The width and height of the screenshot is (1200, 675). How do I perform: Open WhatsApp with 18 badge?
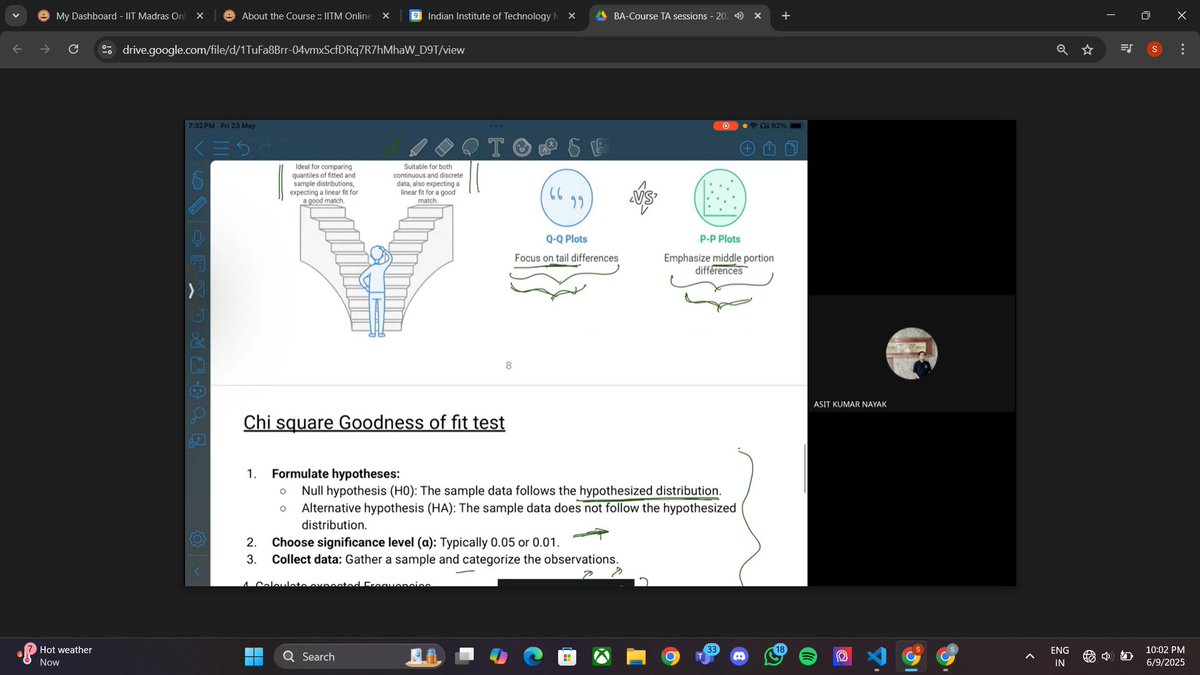pos(775,656)
